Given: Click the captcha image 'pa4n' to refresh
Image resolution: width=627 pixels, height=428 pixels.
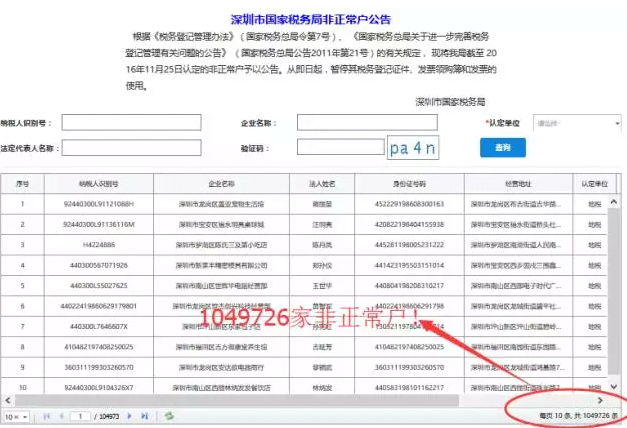Looking at the screenshot, I should [x=413, y=148].
